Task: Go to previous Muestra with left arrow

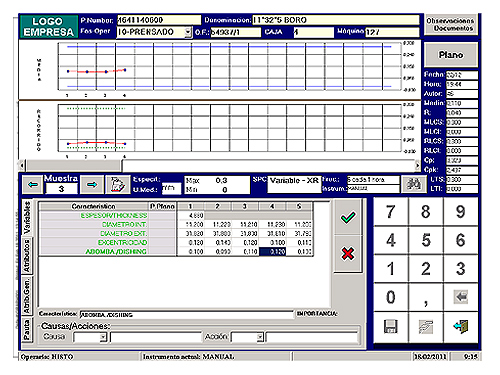Action: [33, 184]
